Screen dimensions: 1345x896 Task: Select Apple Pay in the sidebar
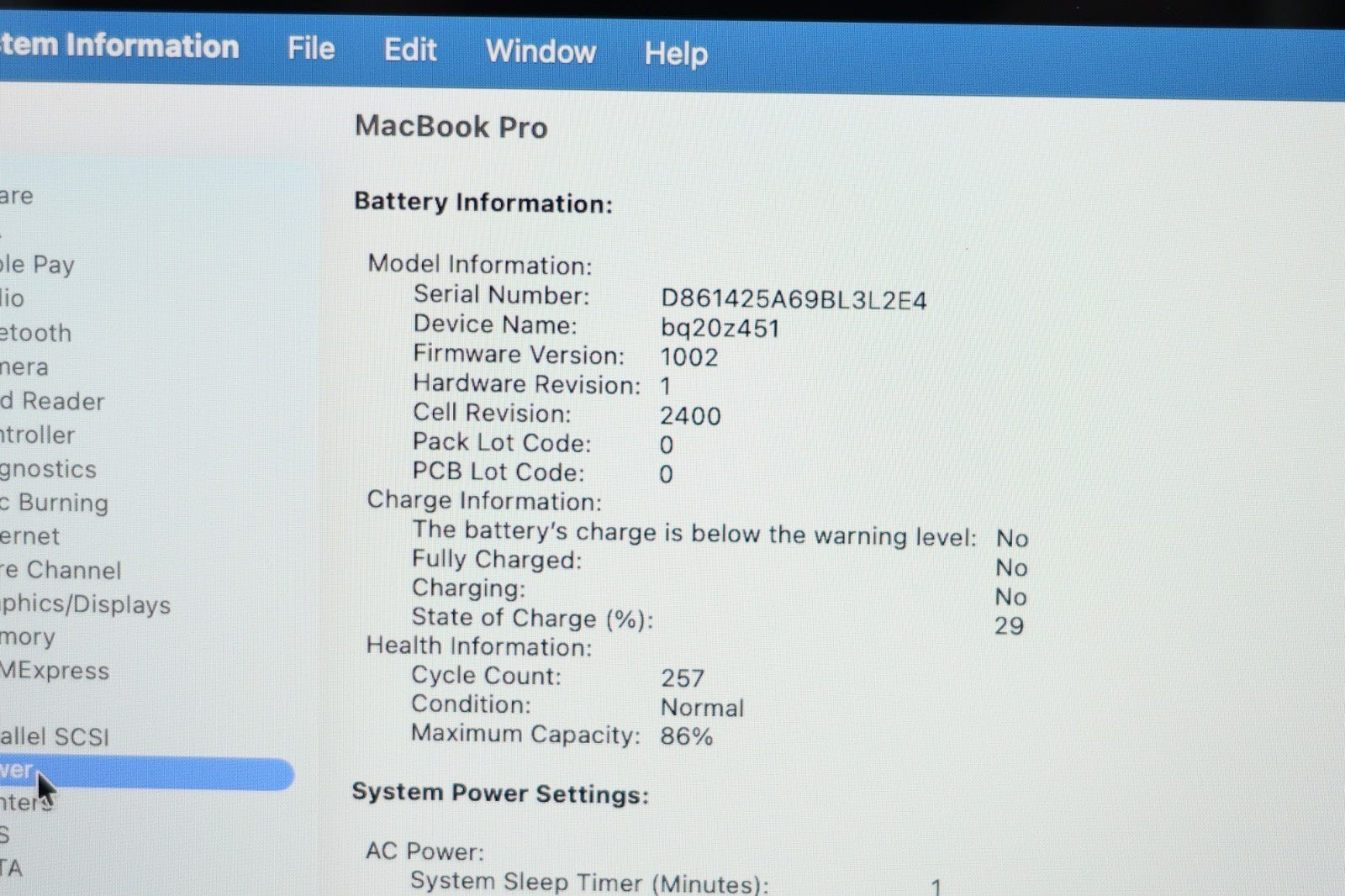tap(38, 265)
